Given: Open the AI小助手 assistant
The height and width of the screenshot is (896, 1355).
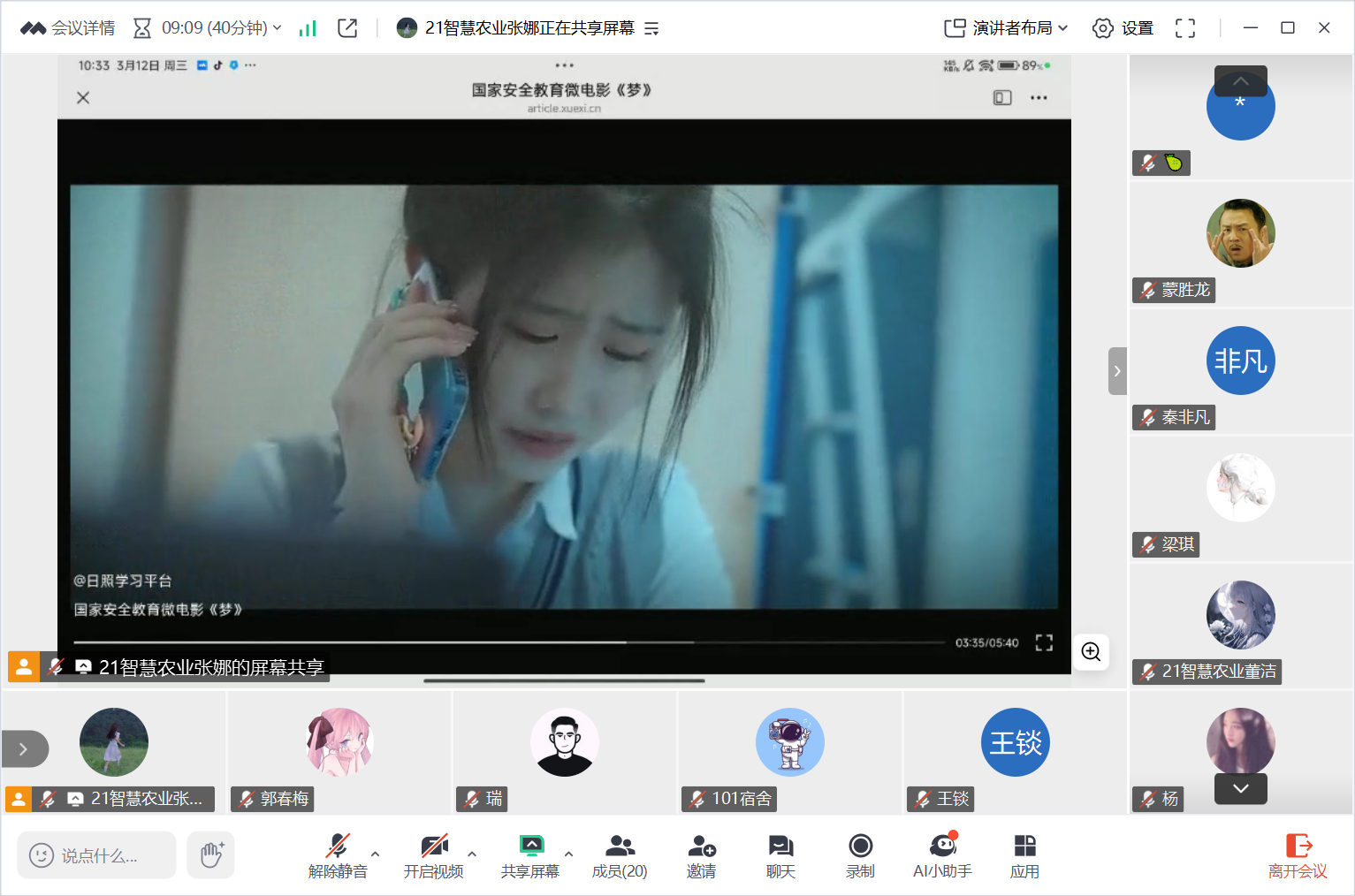Looking at the screenshot, I should coord(942,855).
